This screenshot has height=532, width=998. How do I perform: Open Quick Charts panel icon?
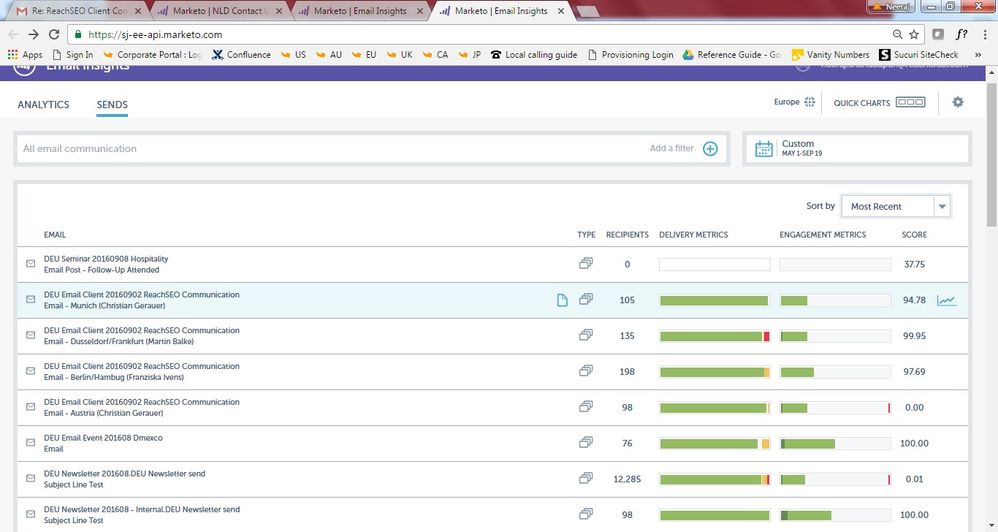(x=910, y=102)
